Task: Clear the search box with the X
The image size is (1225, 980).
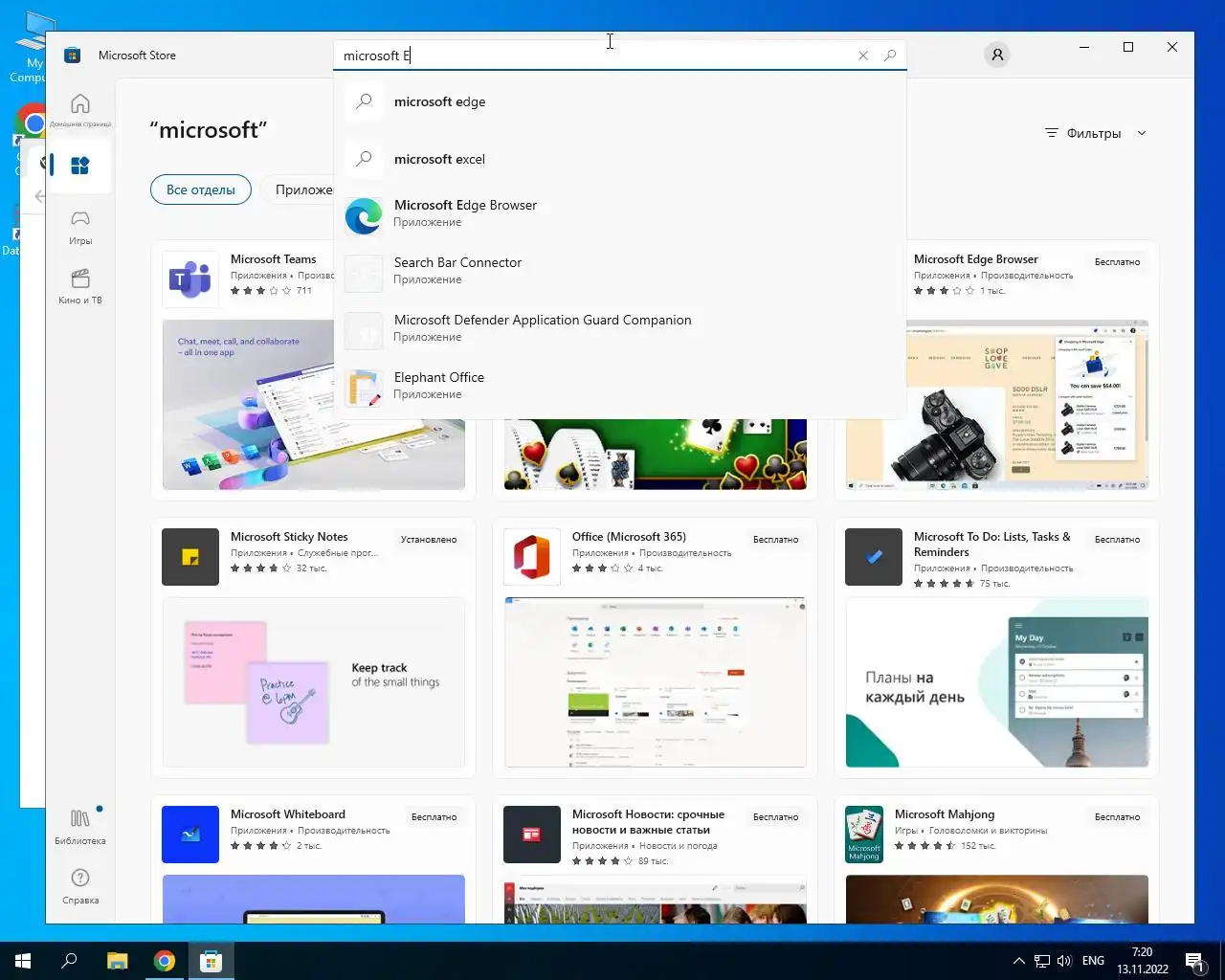Action: coord(863,56)
